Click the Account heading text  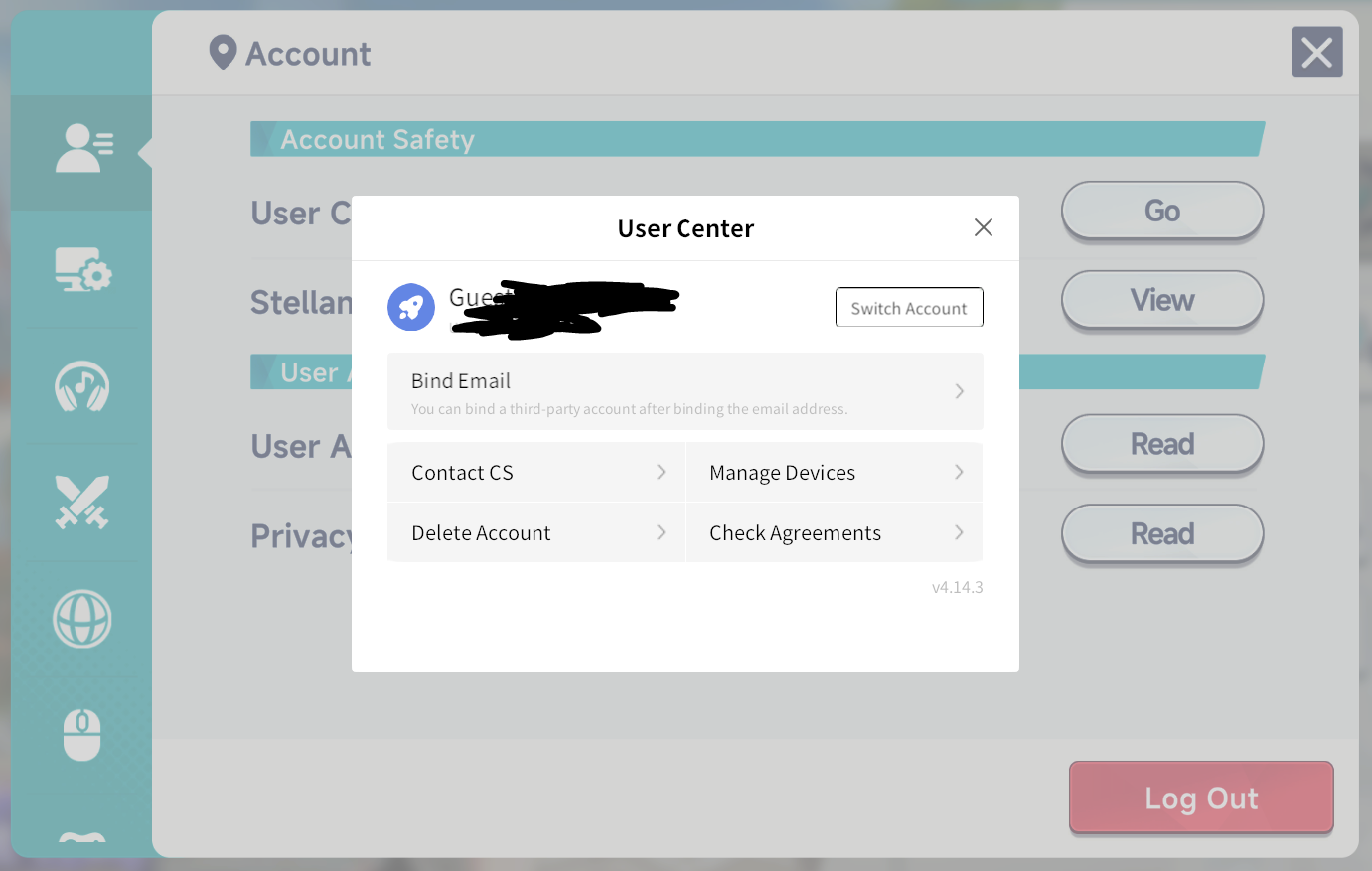(308, 54)
